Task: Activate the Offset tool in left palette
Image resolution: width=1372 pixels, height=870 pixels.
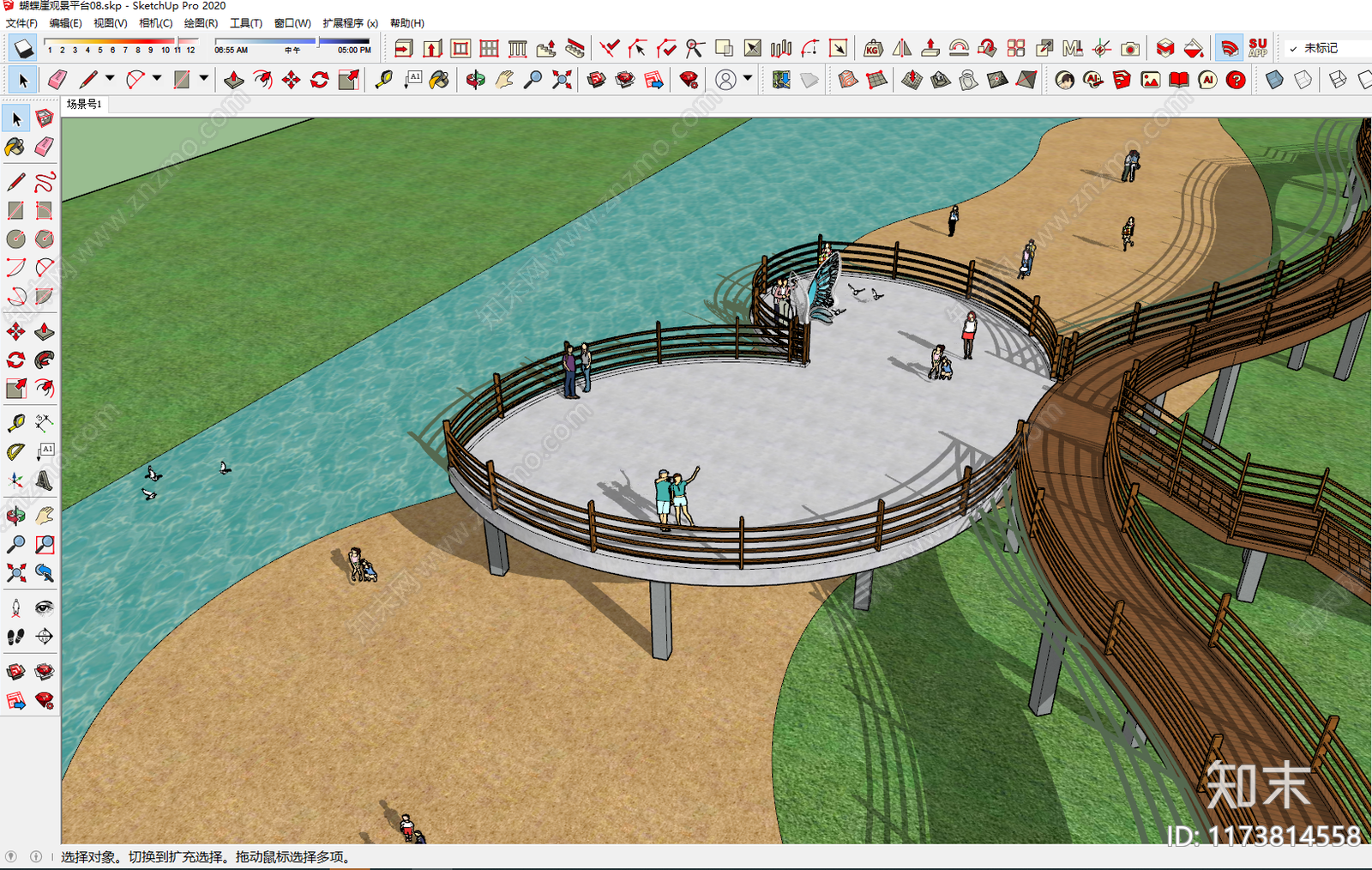Action: click(x=45, y=388)
